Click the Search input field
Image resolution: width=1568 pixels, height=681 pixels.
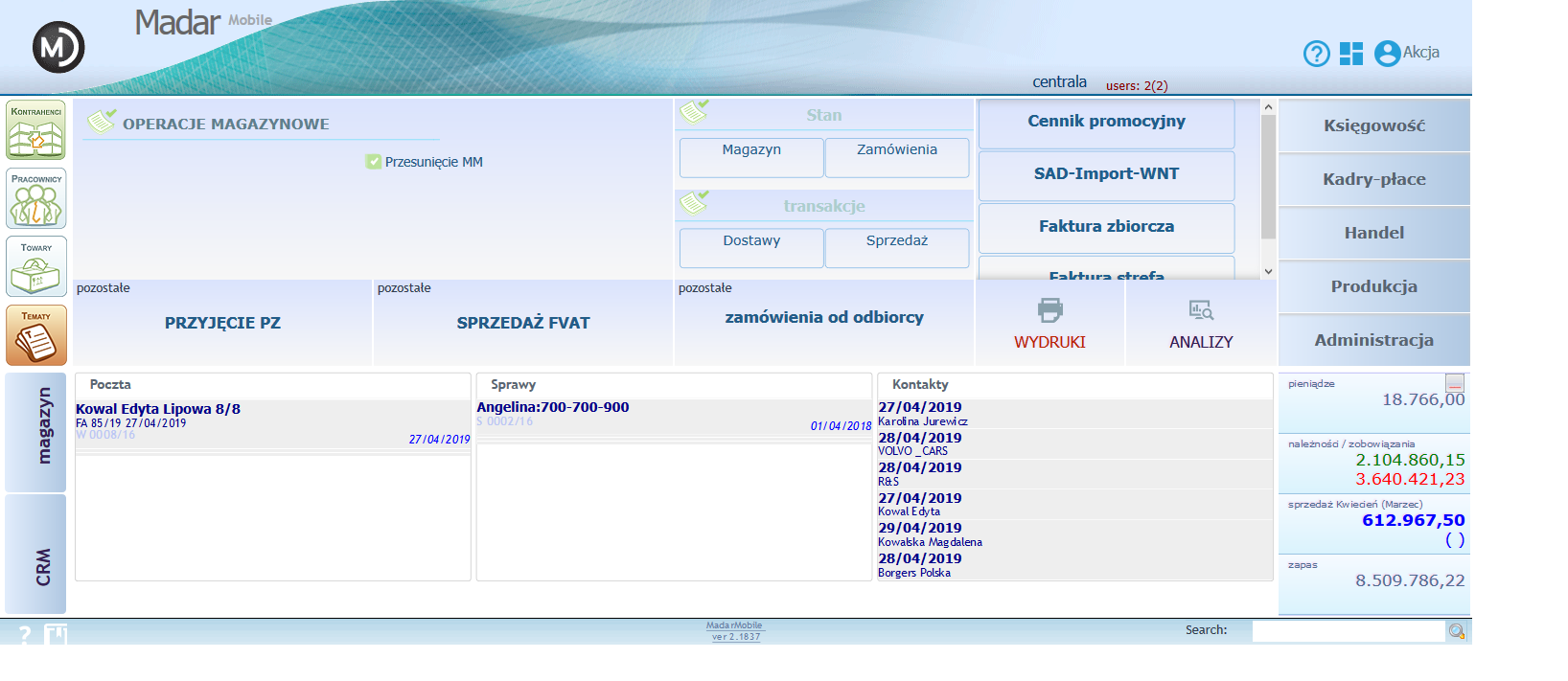[1348, 631]
